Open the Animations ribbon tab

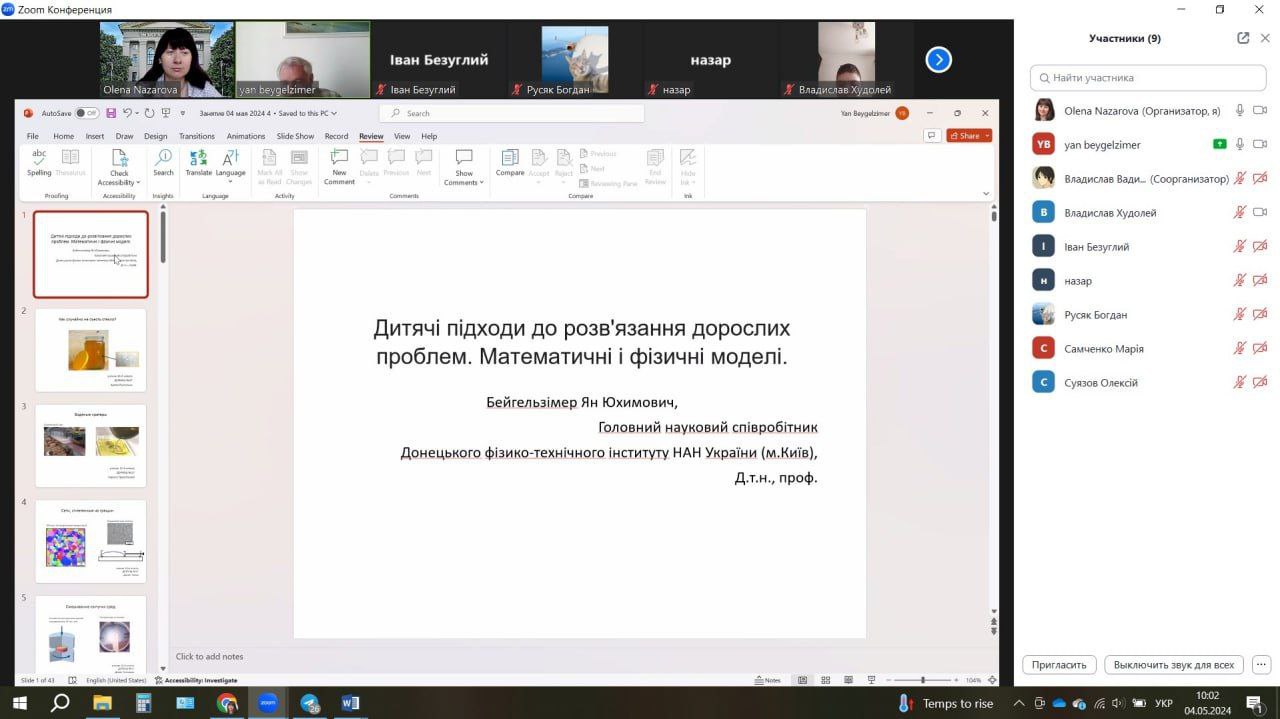(x=245, y=136)
